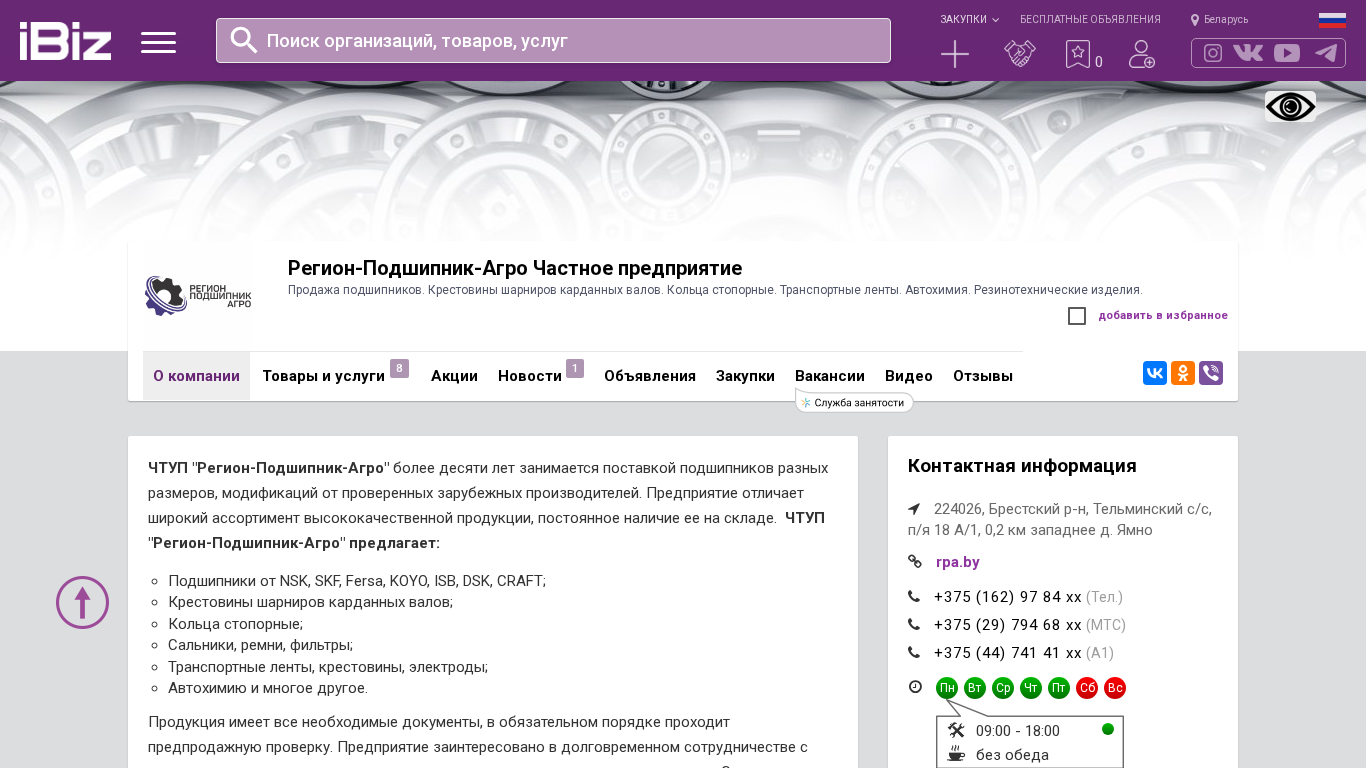Image resolution: width=1366 pixels, height=768 pixels.
Task: Toggle the accessibility eye view mode
Action: coord(1290,107)
